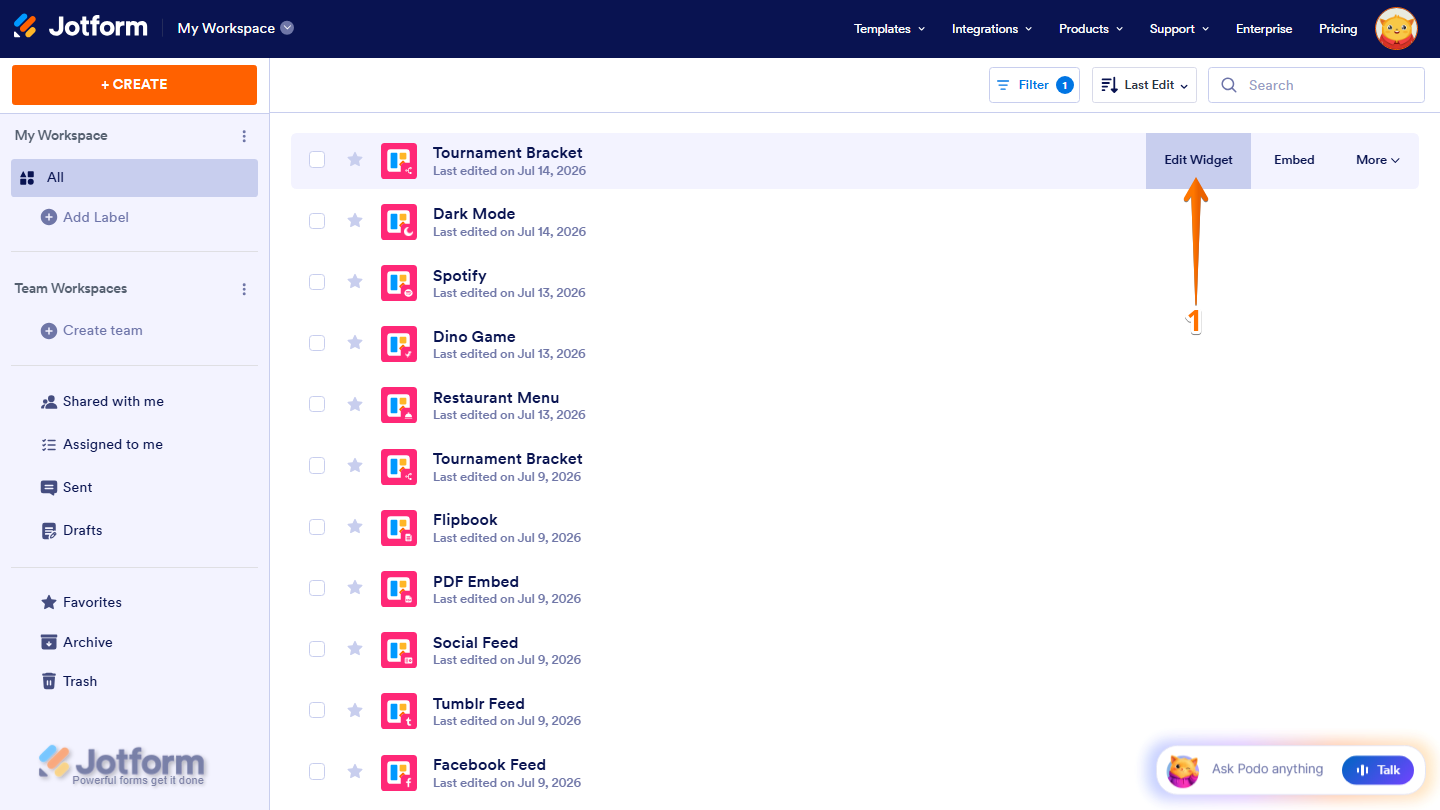Click the Jotform logo in header

point(80,27)
